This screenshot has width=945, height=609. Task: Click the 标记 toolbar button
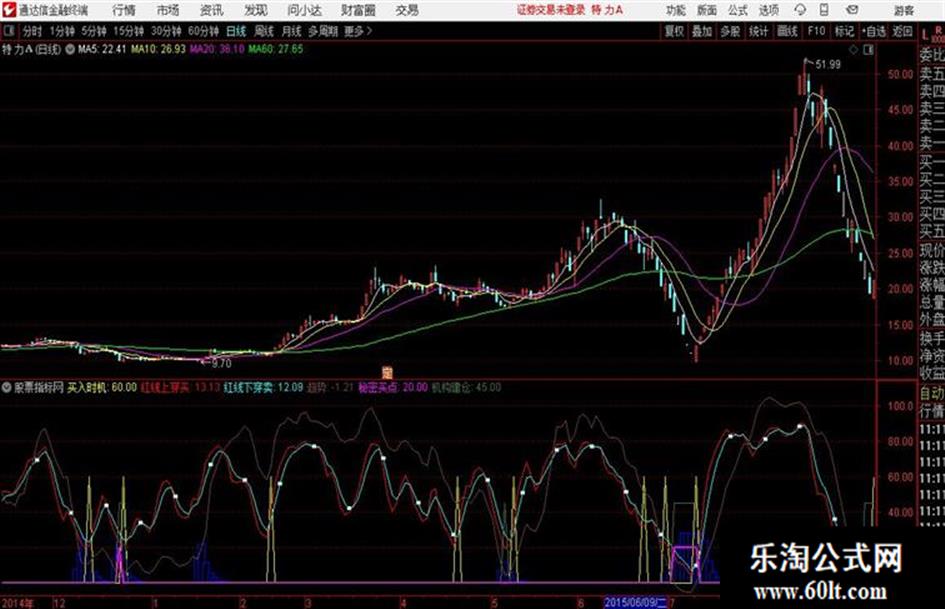click(844, 31)
